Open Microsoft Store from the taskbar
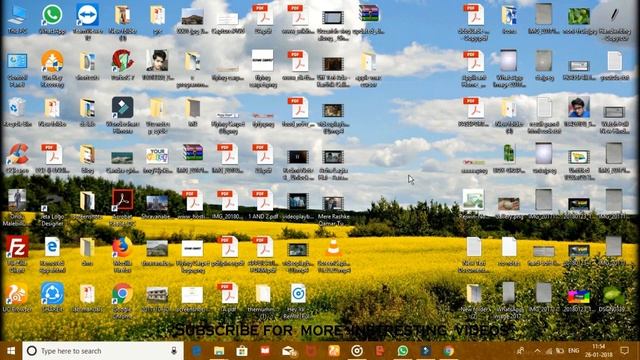The image size is (640, 360). [242, 351]
